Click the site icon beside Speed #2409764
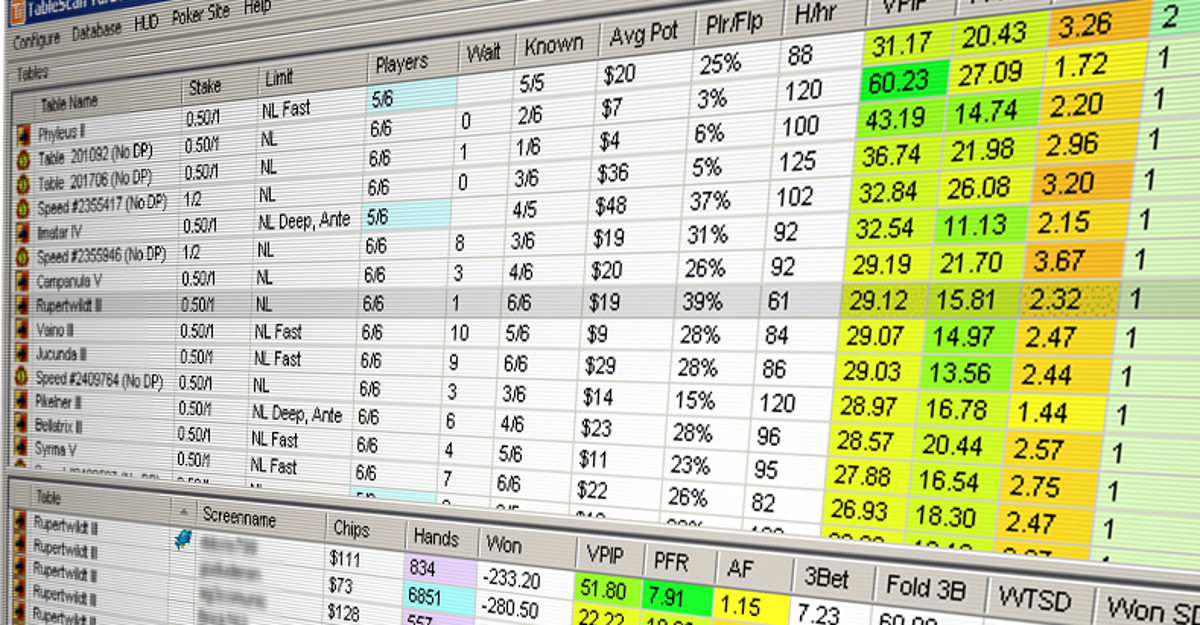This screenshot has width=1200, height=625. pyautogui.click(x=22, y=377)
